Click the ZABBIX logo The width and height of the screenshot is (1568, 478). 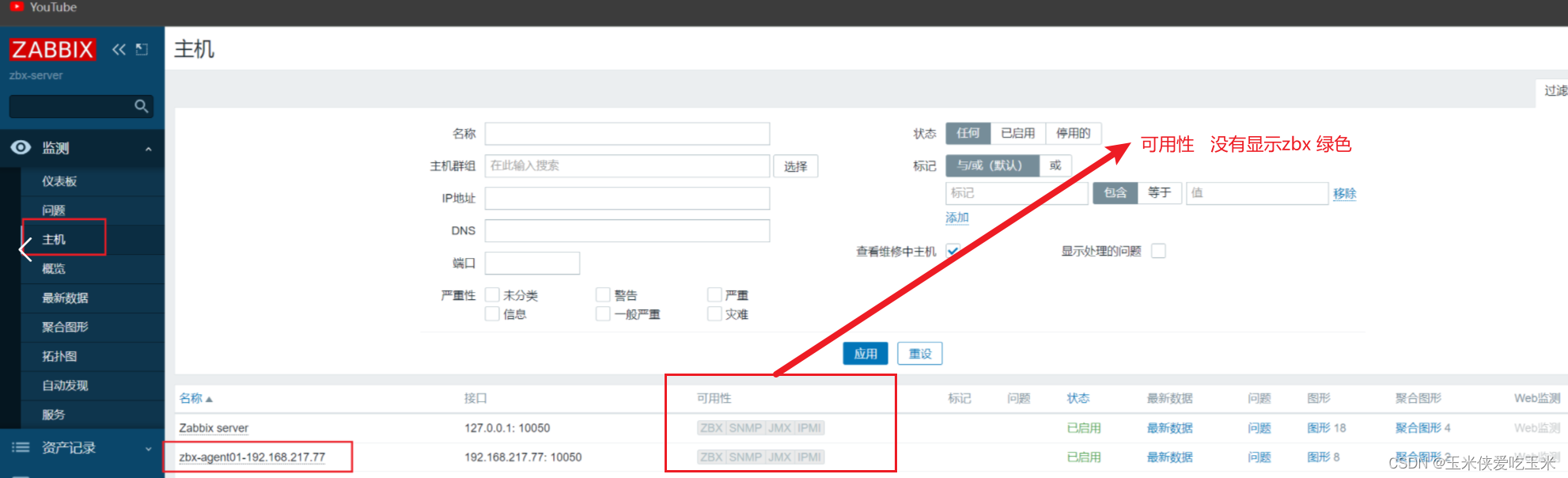(52, 49)
